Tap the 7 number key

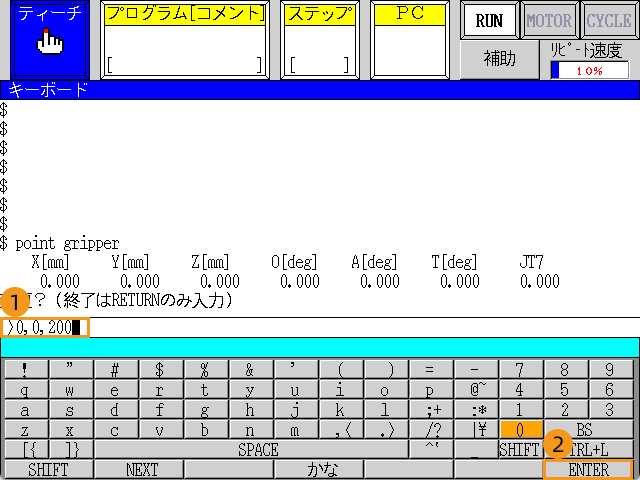[521, 370]
